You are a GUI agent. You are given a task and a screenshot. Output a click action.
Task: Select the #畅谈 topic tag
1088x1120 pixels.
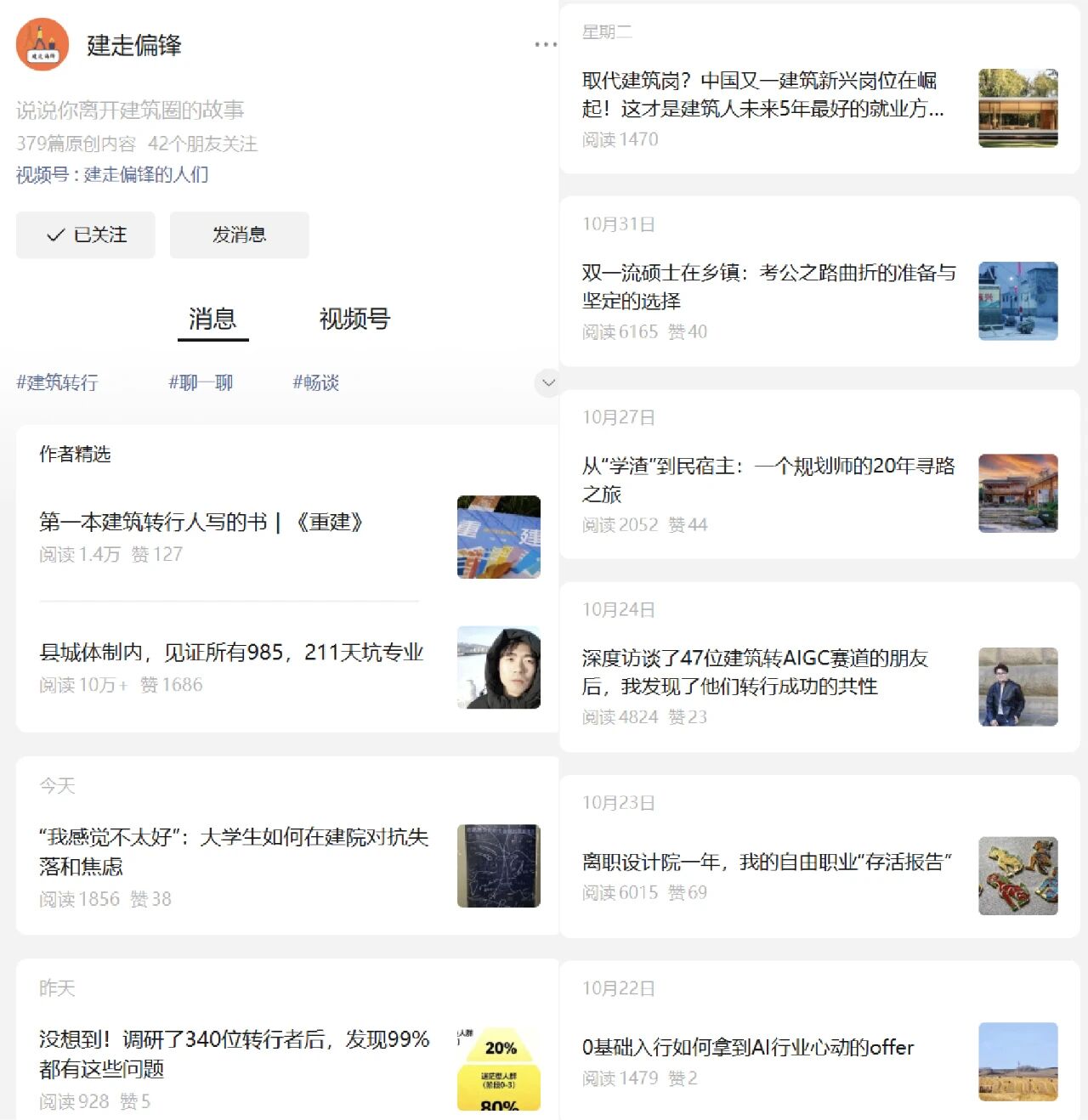click(316, 382)
